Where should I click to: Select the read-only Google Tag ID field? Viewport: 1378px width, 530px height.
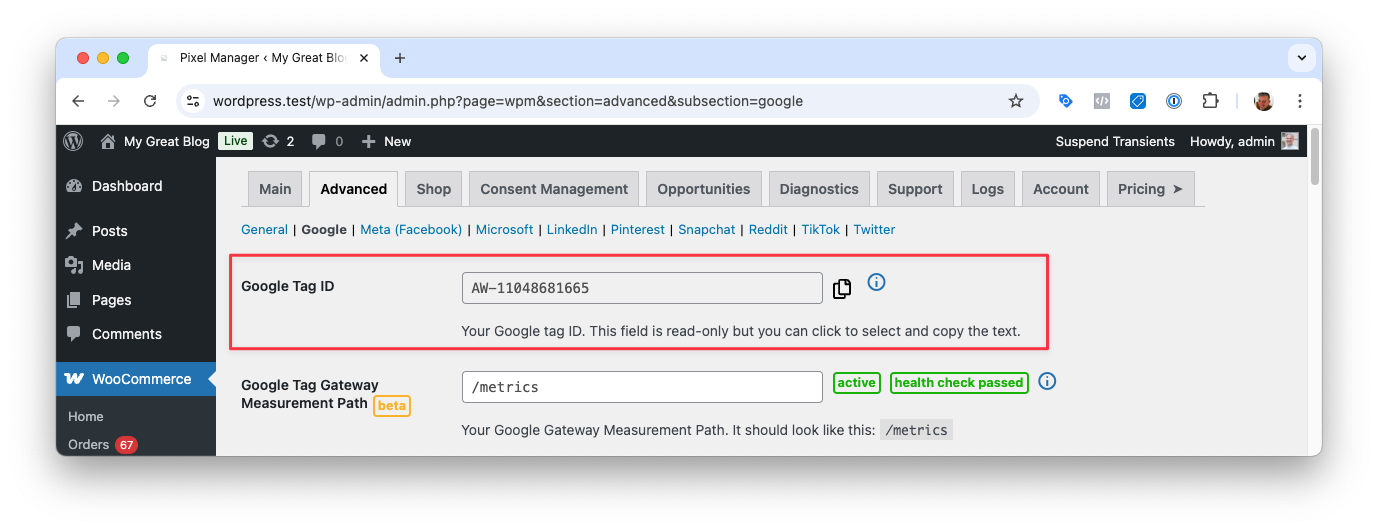pos(642,288)
